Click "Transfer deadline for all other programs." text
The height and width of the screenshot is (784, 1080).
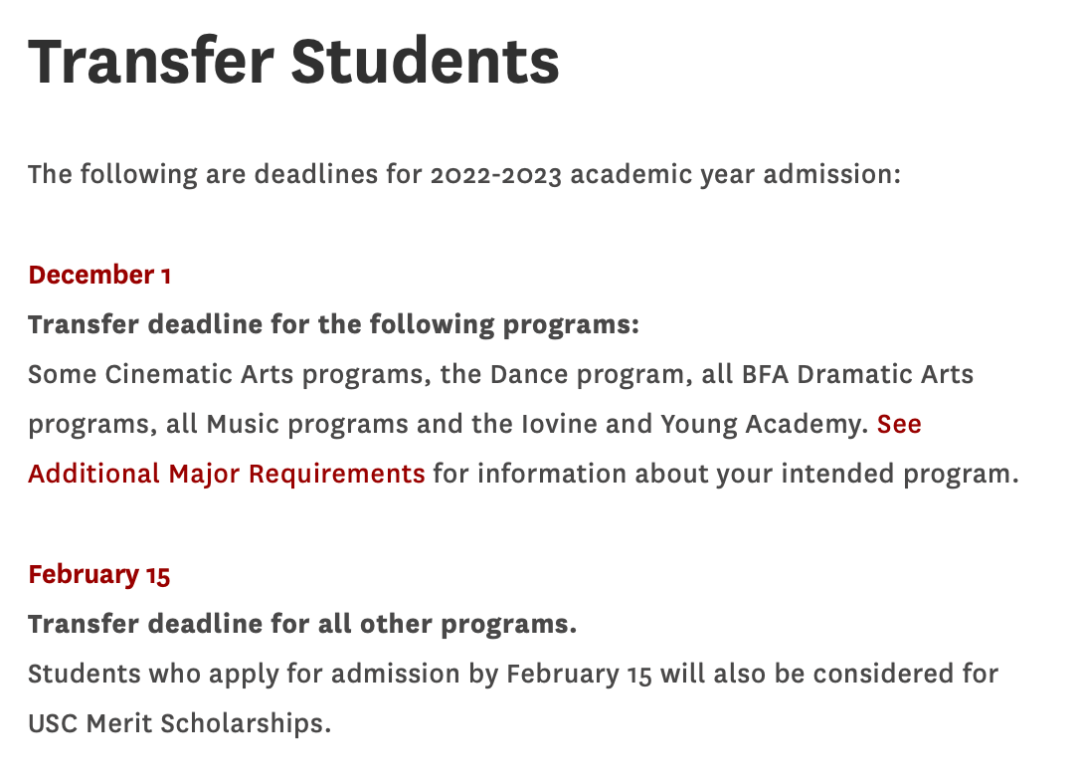[x=302, y=624]
